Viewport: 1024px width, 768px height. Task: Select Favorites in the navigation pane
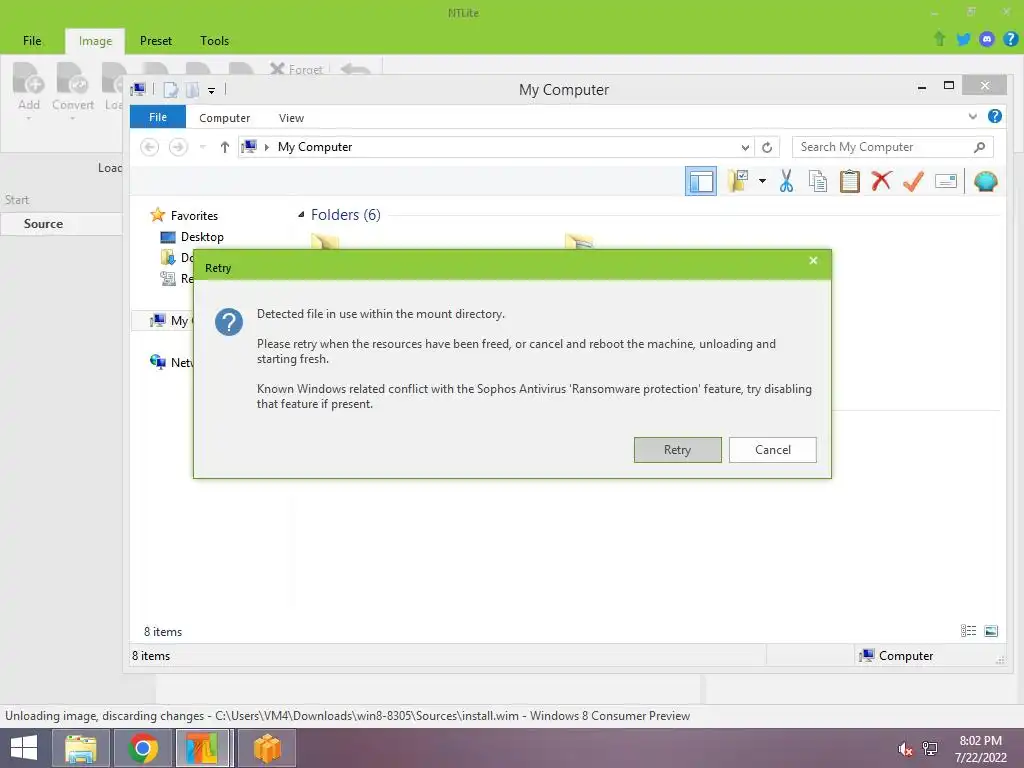pyautogui.click(x=195, y=216)
